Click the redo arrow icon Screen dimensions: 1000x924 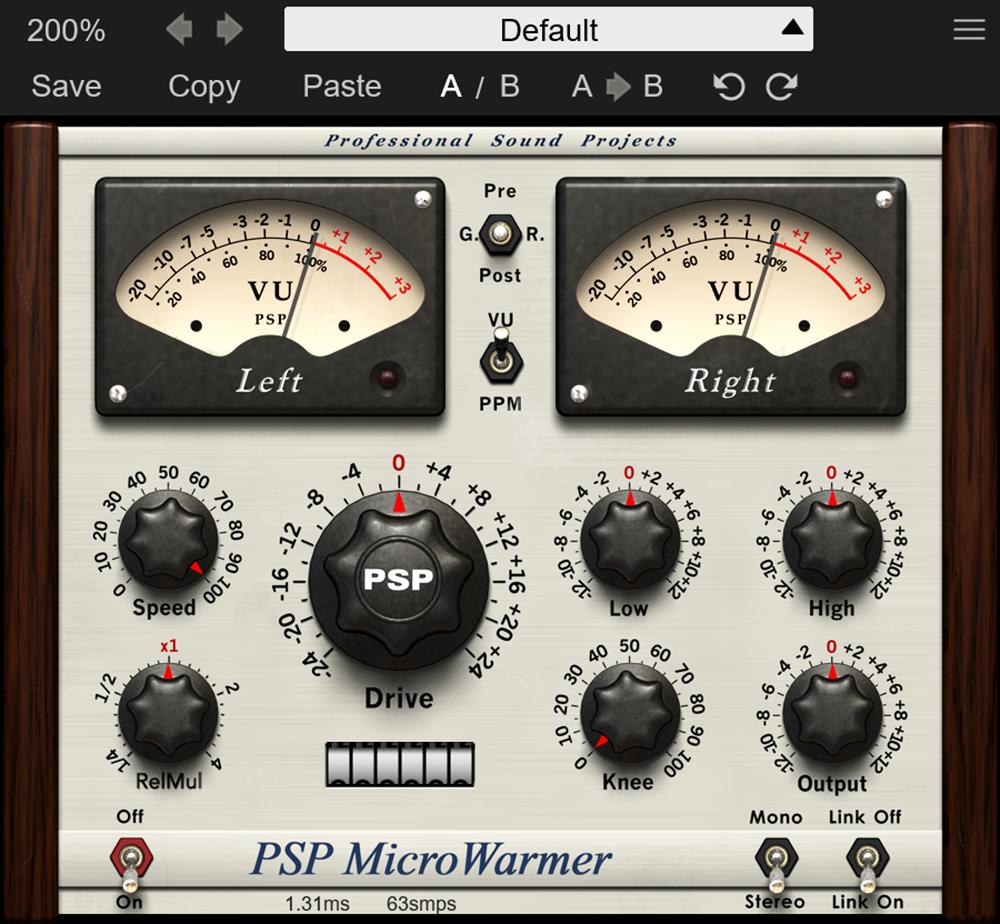pos(781,87)
